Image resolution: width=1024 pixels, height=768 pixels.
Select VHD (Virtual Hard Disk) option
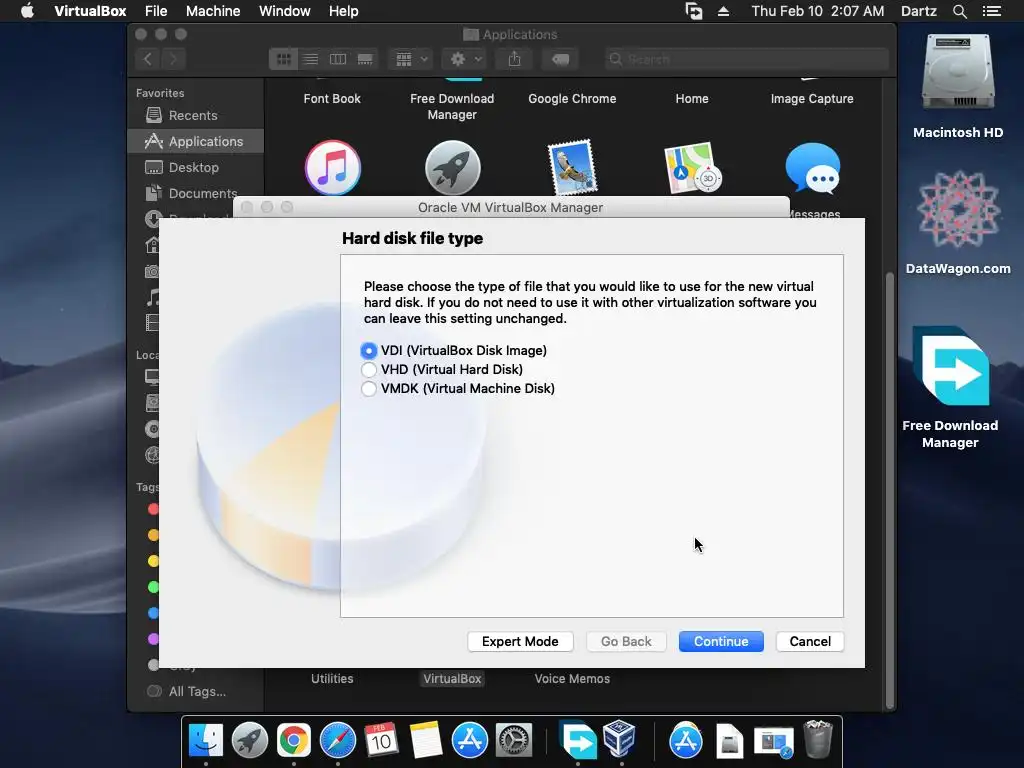click(442, 370)
